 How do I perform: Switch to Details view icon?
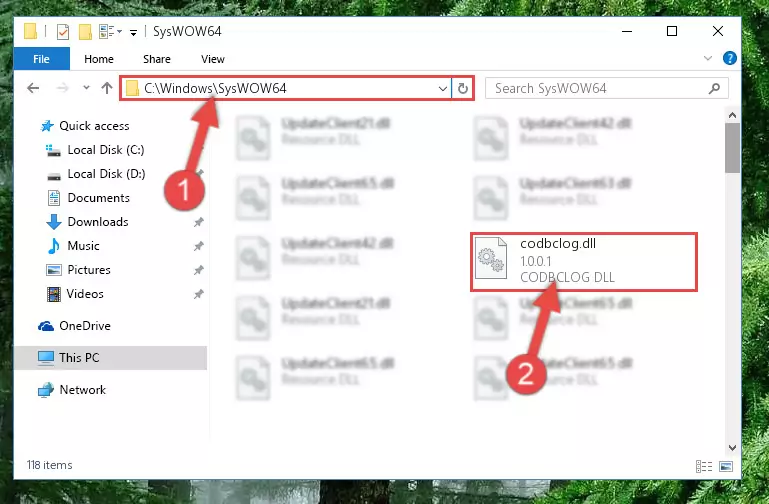click(704, 466)
